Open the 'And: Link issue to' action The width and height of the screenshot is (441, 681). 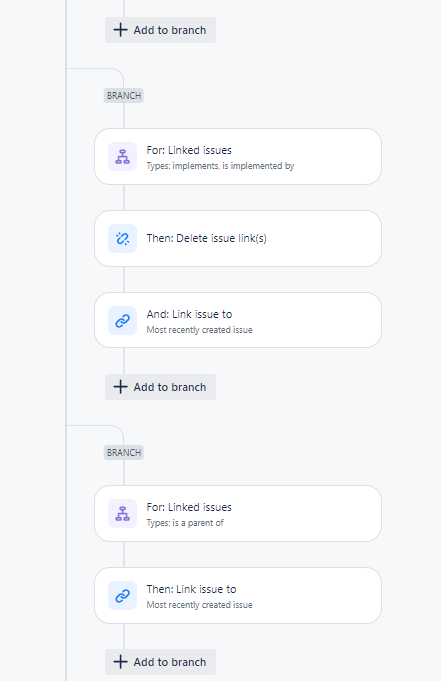tap(238, 320)
